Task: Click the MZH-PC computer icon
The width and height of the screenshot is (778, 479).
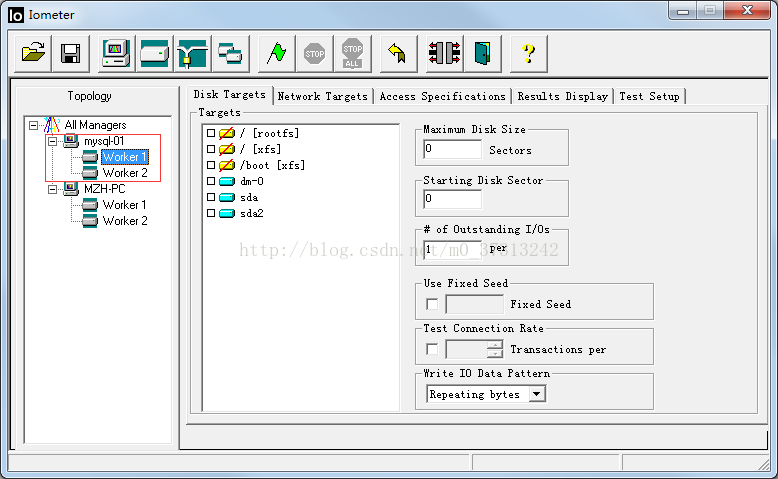Action: pos(71,189)
